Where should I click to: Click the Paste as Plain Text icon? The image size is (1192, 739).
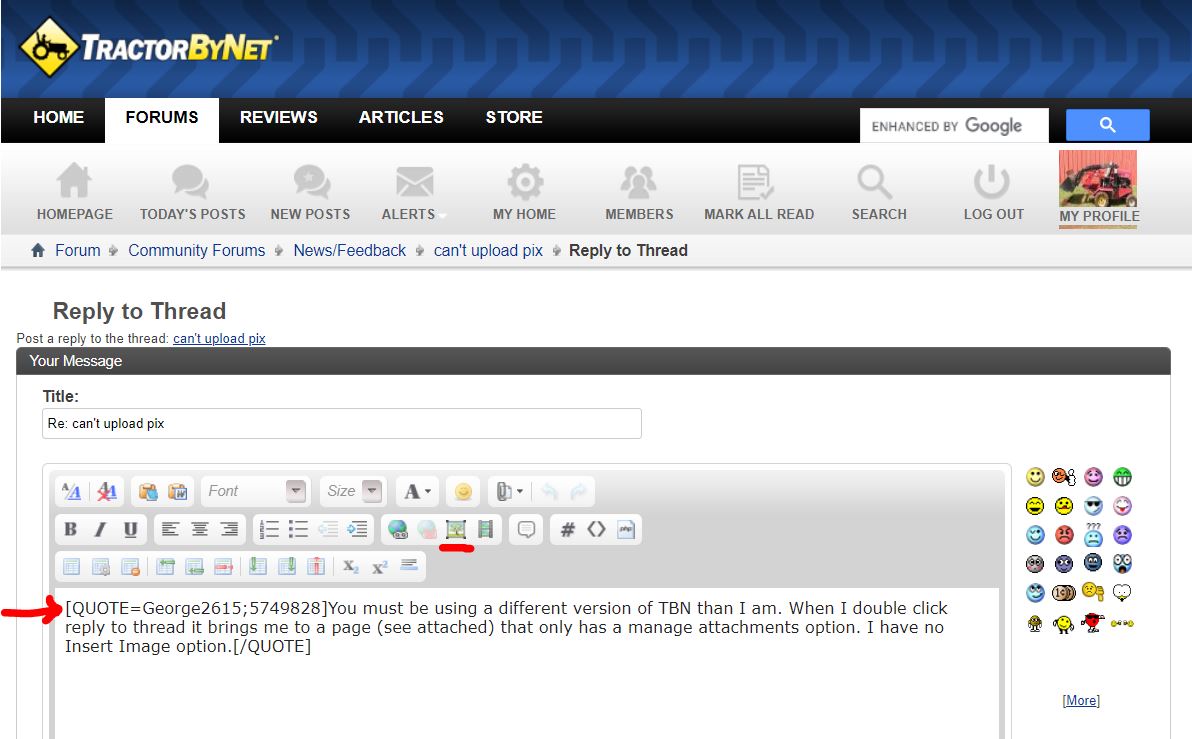click(x=147, y=491)
